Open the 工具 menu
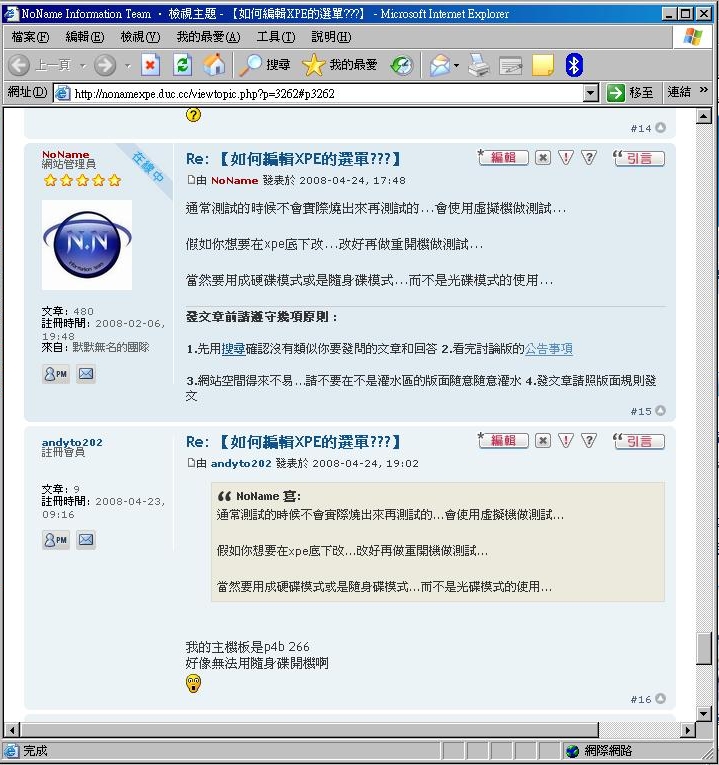 tap(275, 37)
